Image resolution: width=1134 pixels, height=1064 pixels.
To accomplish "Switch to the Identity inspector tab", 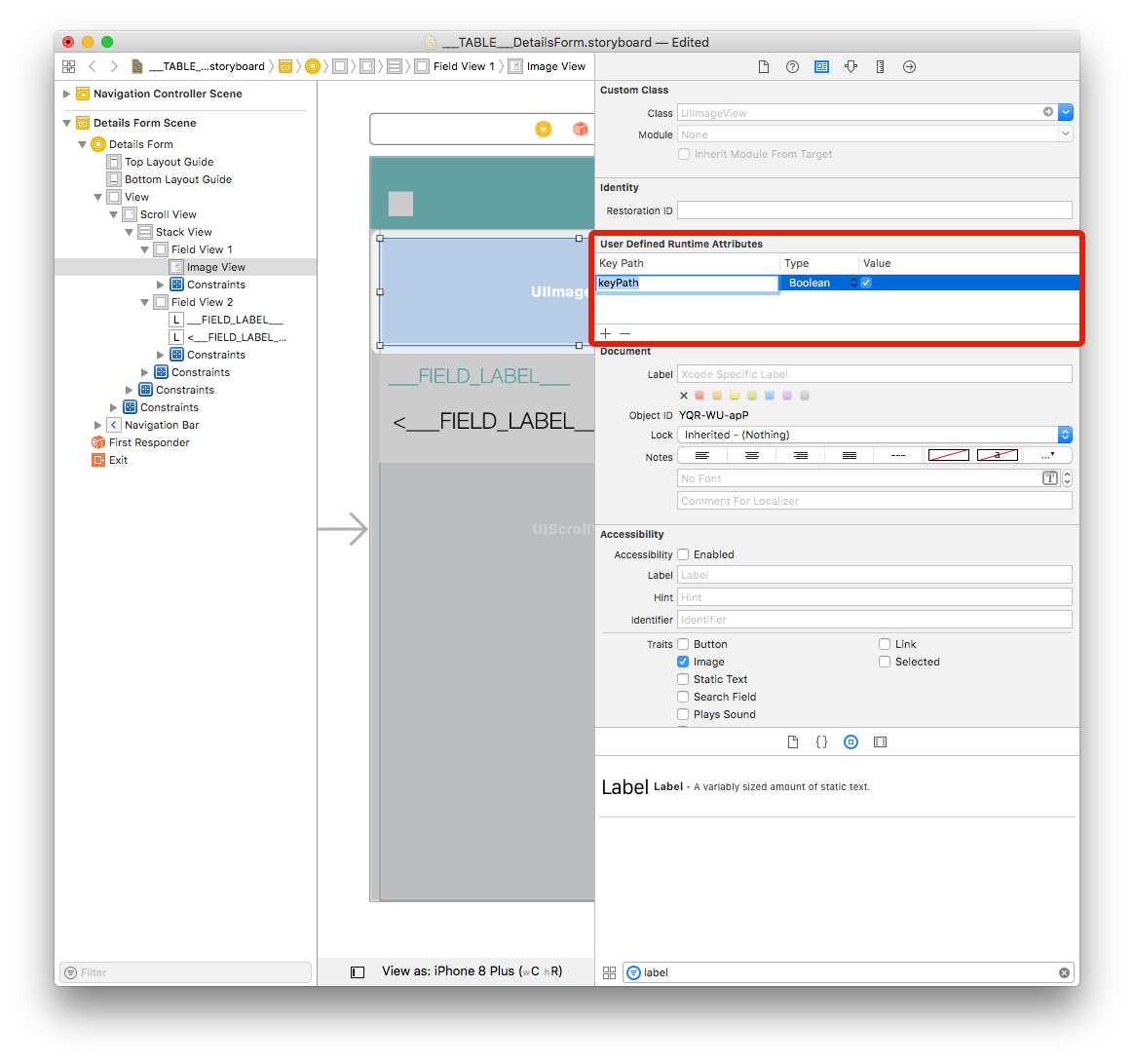I will point(821,66).
